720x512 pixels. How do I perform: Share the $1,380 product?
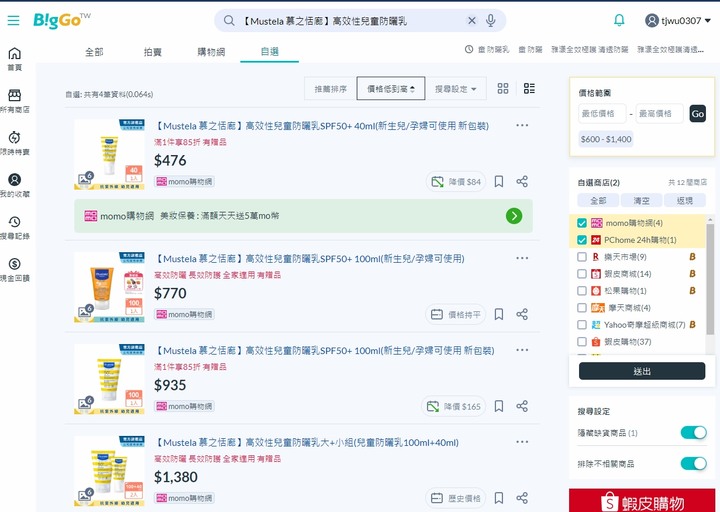pos(522,498)
